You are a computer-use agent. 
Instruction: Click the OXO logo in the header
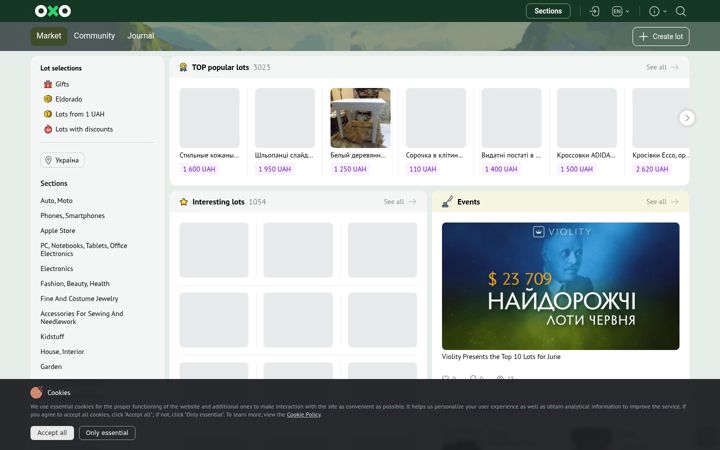point(53,11)
